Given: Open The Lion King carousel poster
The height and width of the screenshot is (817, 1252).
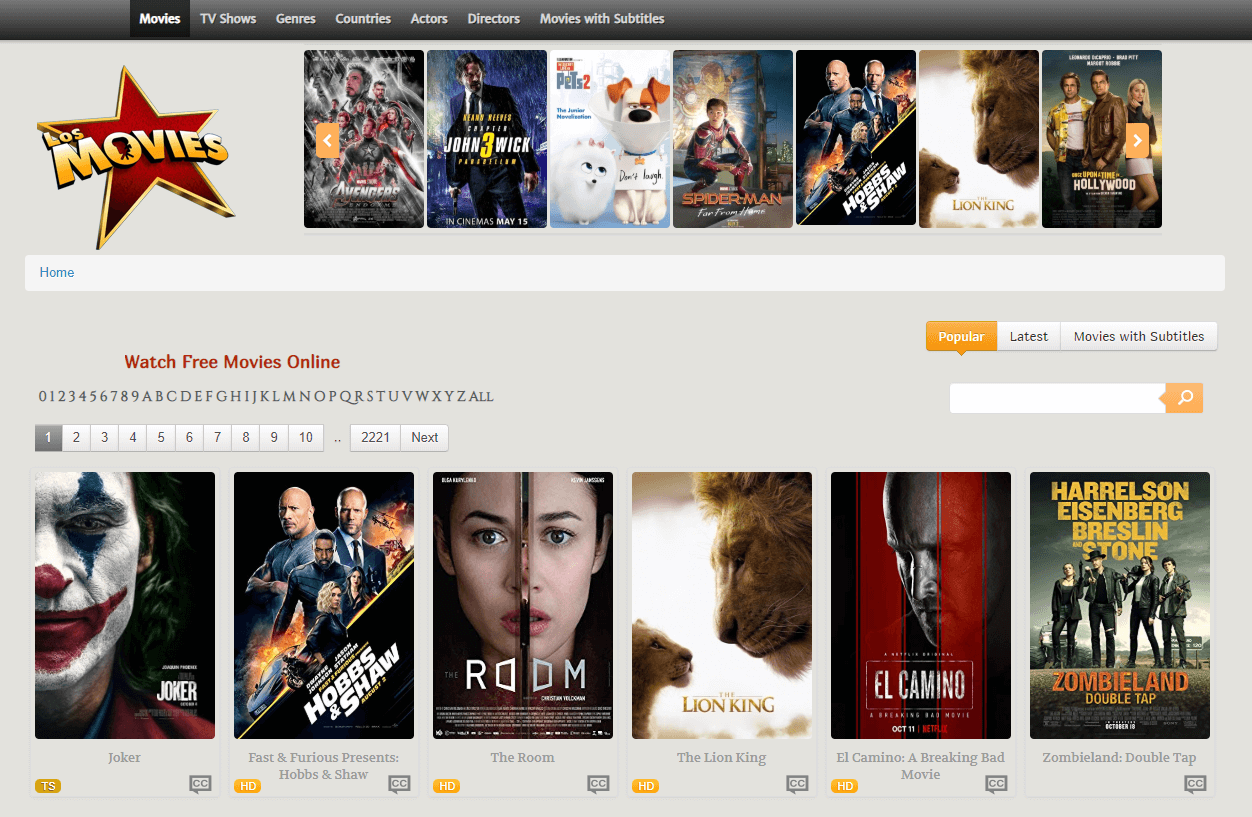Looking at the screenshot, I should [x=979, y=139].
